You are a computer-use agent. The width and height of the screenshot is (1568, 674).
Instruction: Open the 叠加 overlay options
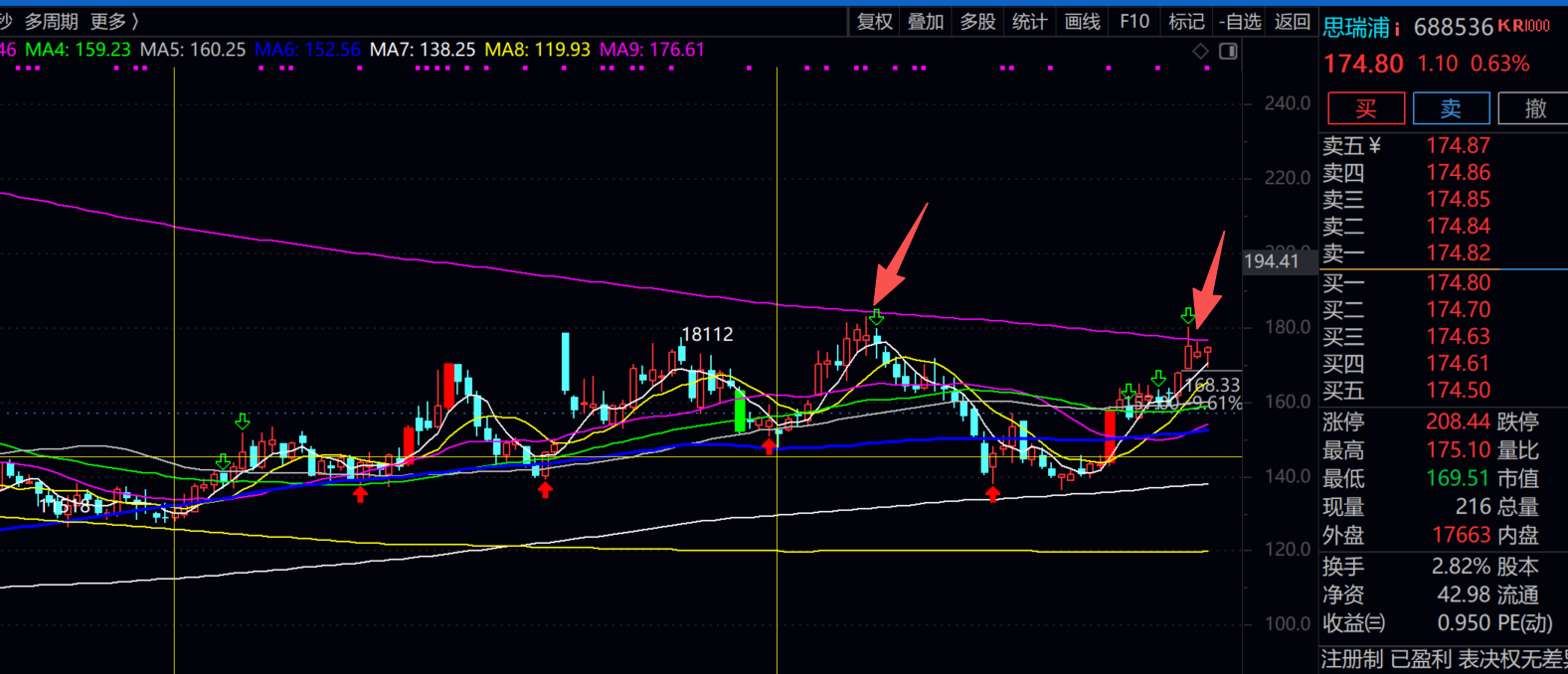(926, 22)
